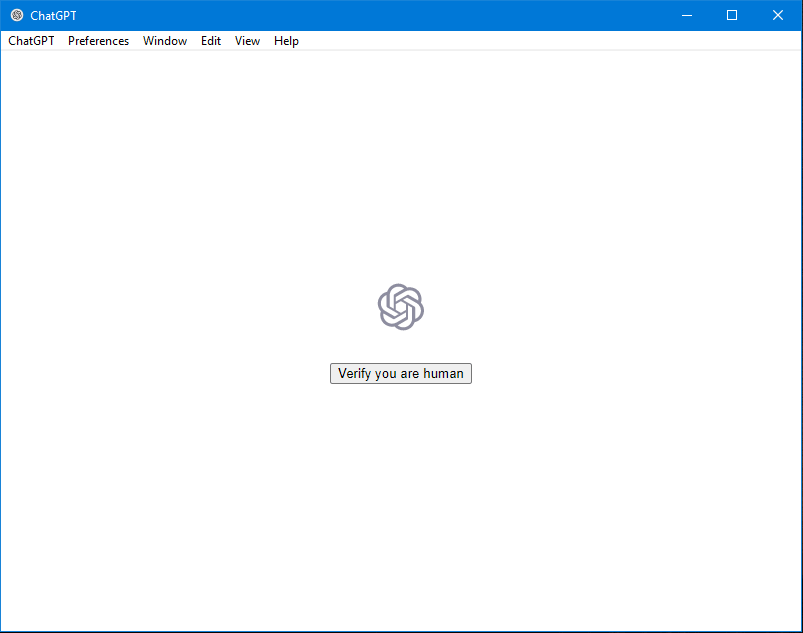The image size is (803, 633).
Task: Open the ChatGPT menu
Action: coord(31,41)
